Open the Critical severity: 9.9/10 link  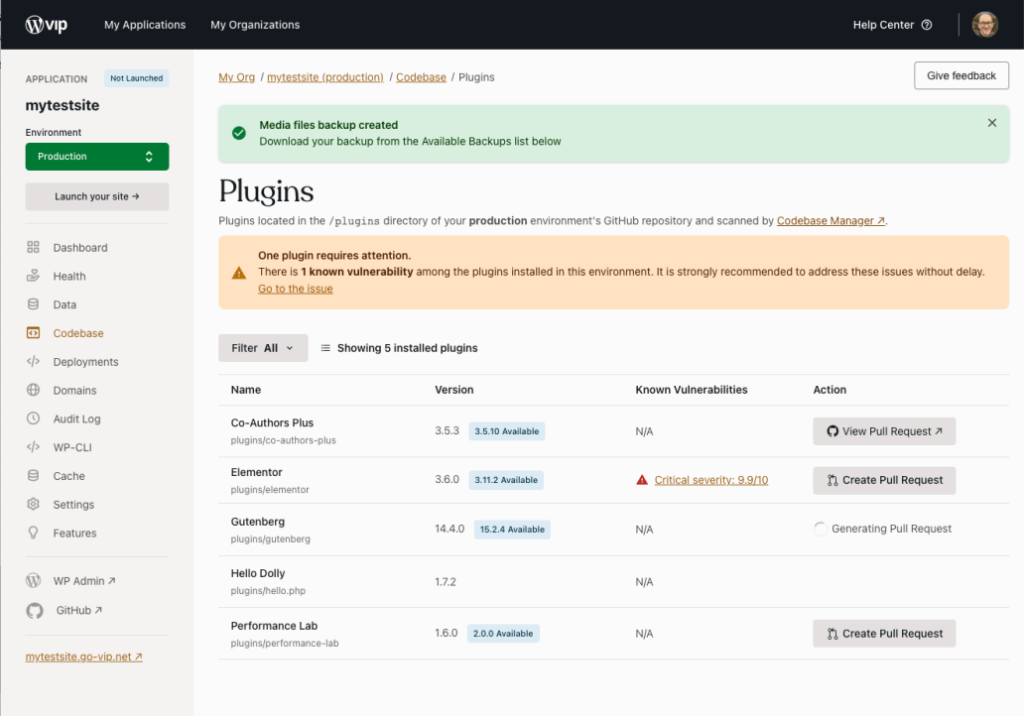tap(711, 480)
